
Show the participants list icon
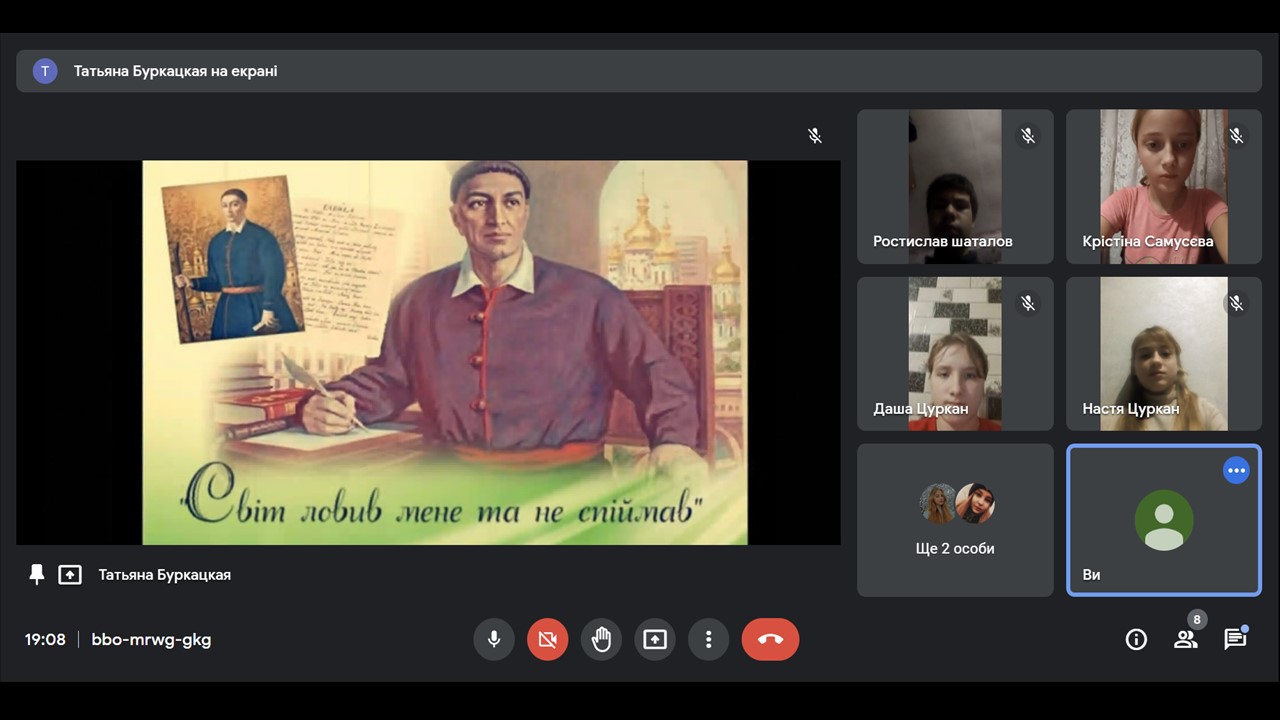point(1186,640)
